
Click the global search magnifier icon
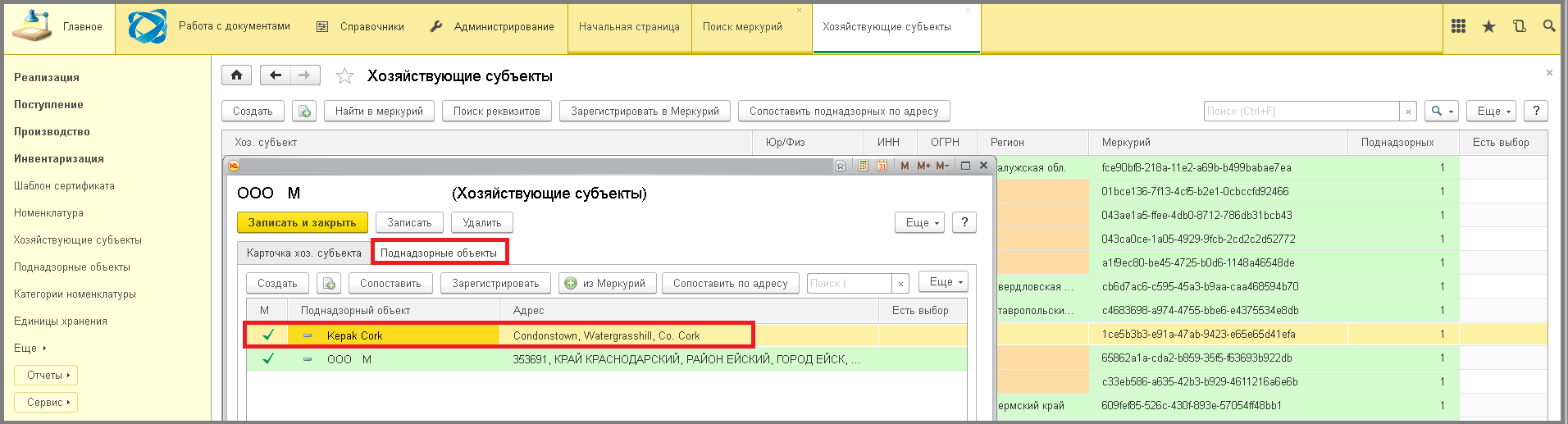1548,26
